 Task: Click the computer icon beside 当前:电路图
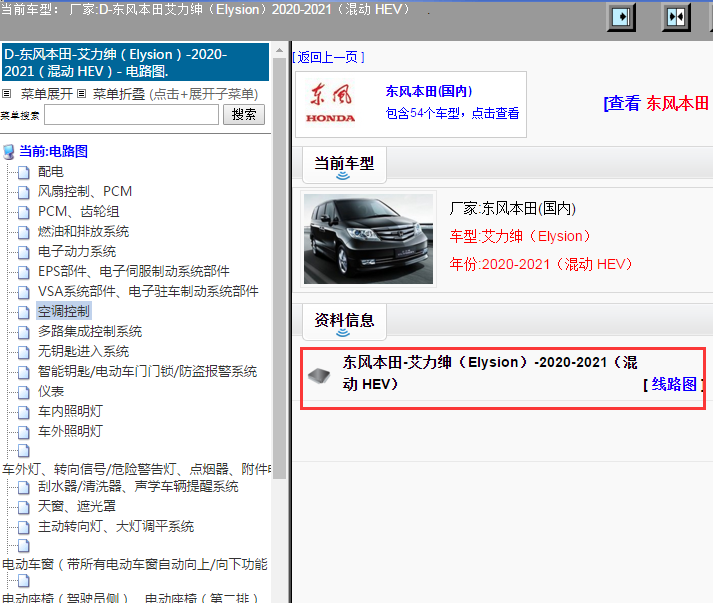pyautogui.click(x=9, y=152)
